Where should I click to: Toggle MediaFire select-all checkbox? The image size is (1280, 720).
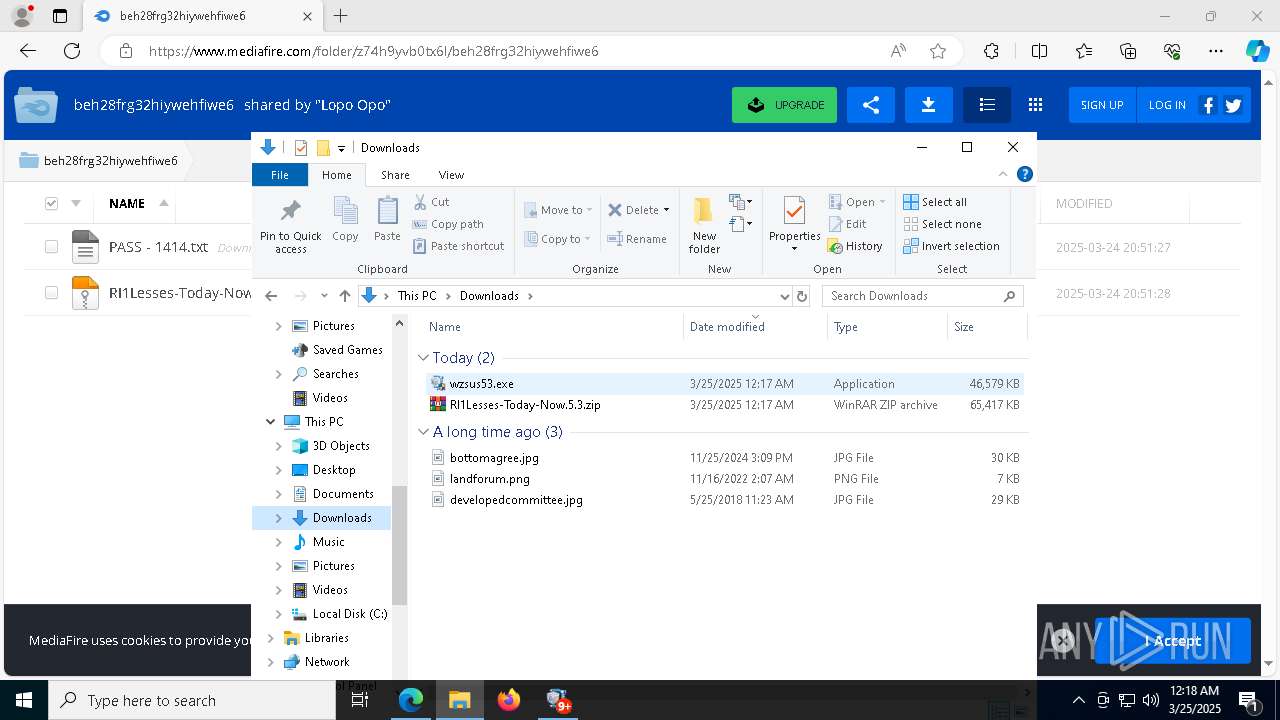click(51, 203)
